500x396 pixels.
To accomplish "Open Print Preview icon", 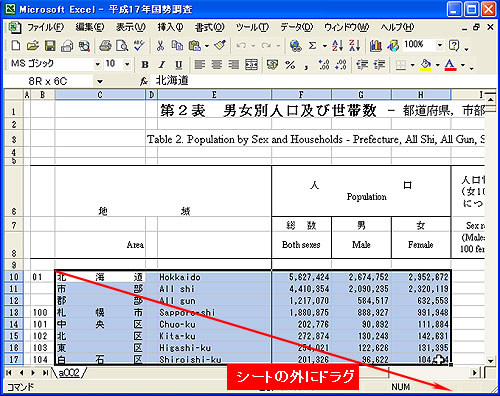I will (x=122, y=45).
